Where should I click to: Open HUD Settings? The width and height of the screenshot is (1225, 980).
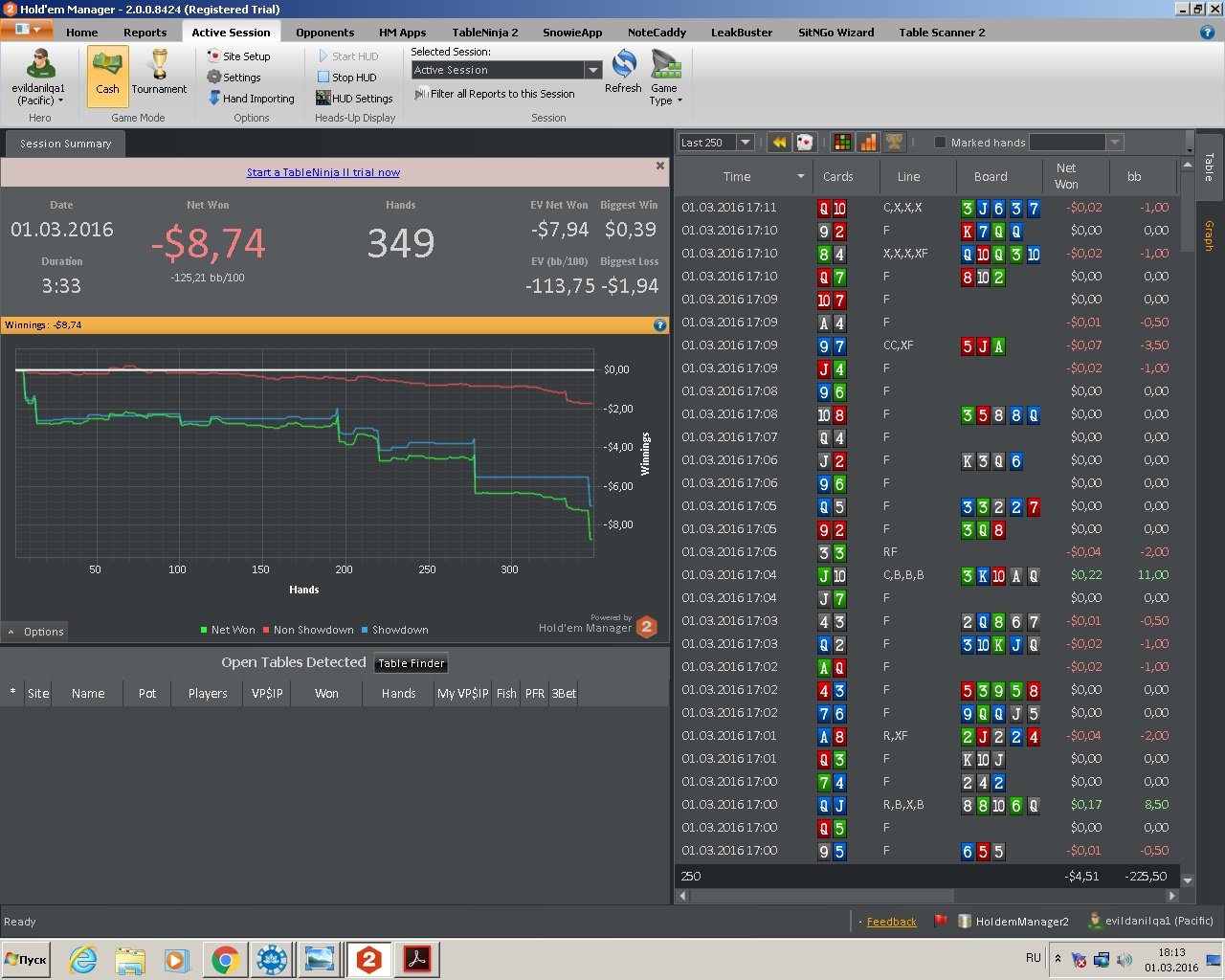pyautogui.click(x=354, y=99)
